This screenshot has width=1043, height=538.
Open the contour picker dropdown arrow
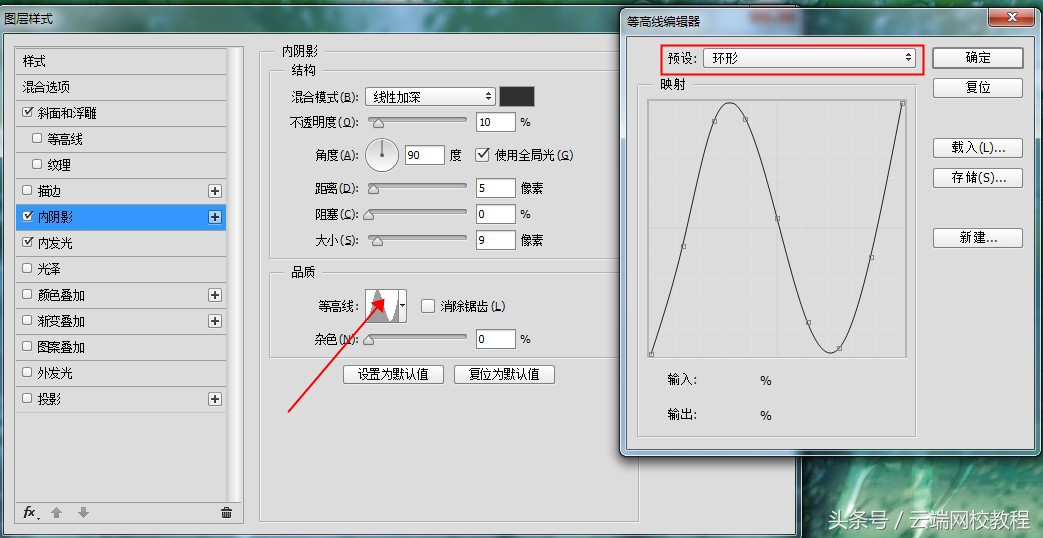(x=402, y=306)
